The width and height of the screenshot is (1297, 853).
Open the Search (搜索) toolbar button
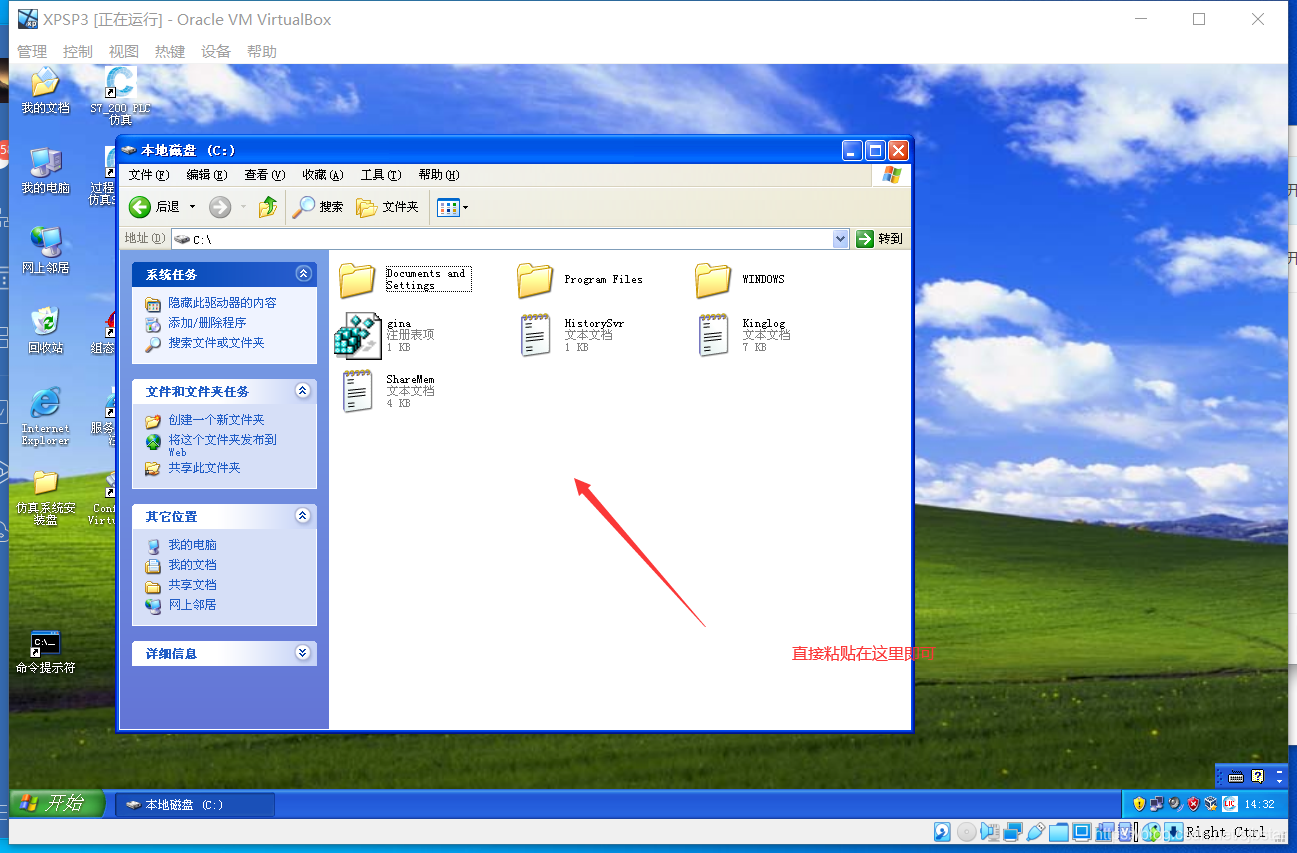(318, 207)
